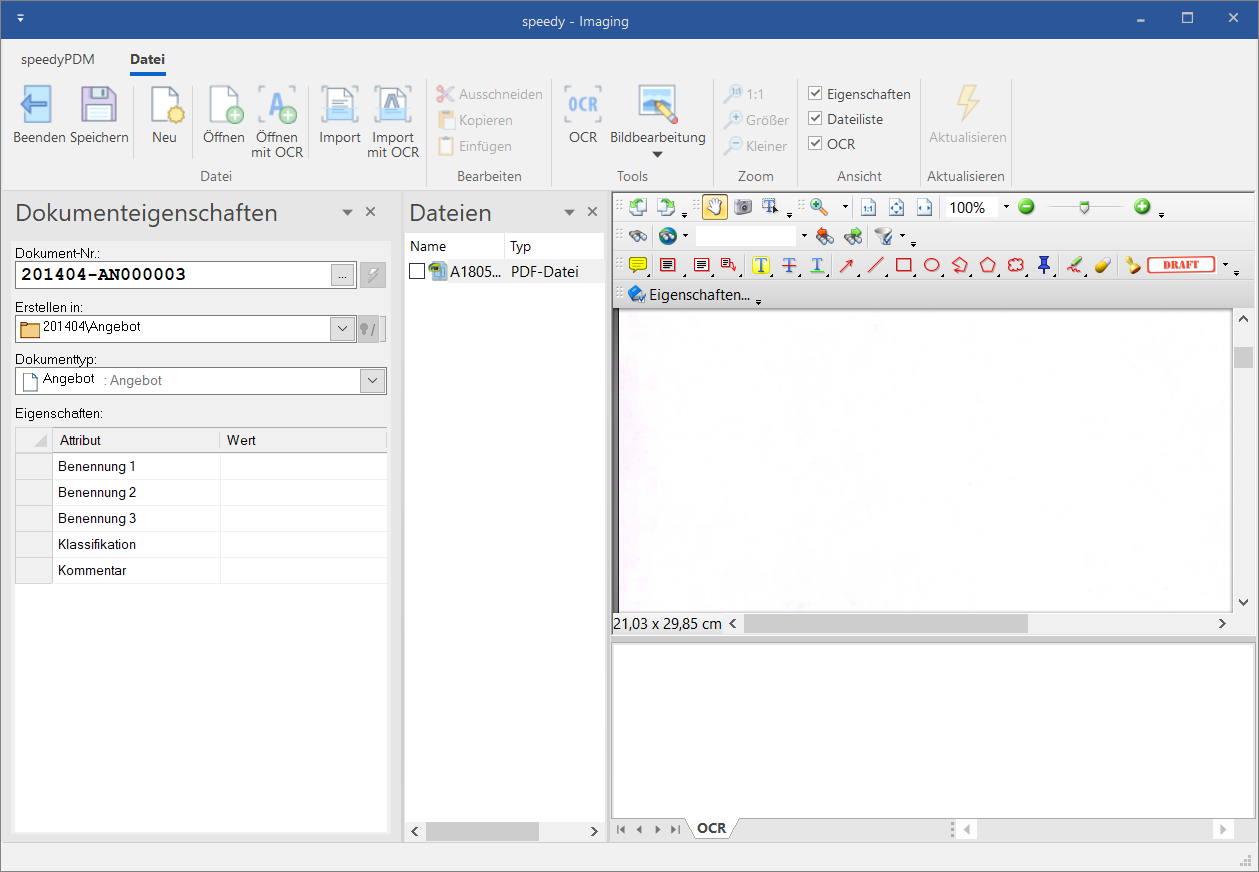Click the OCR tool in ribbon
This screenshot has width=1259, height=872.
[x=583, y=115]
